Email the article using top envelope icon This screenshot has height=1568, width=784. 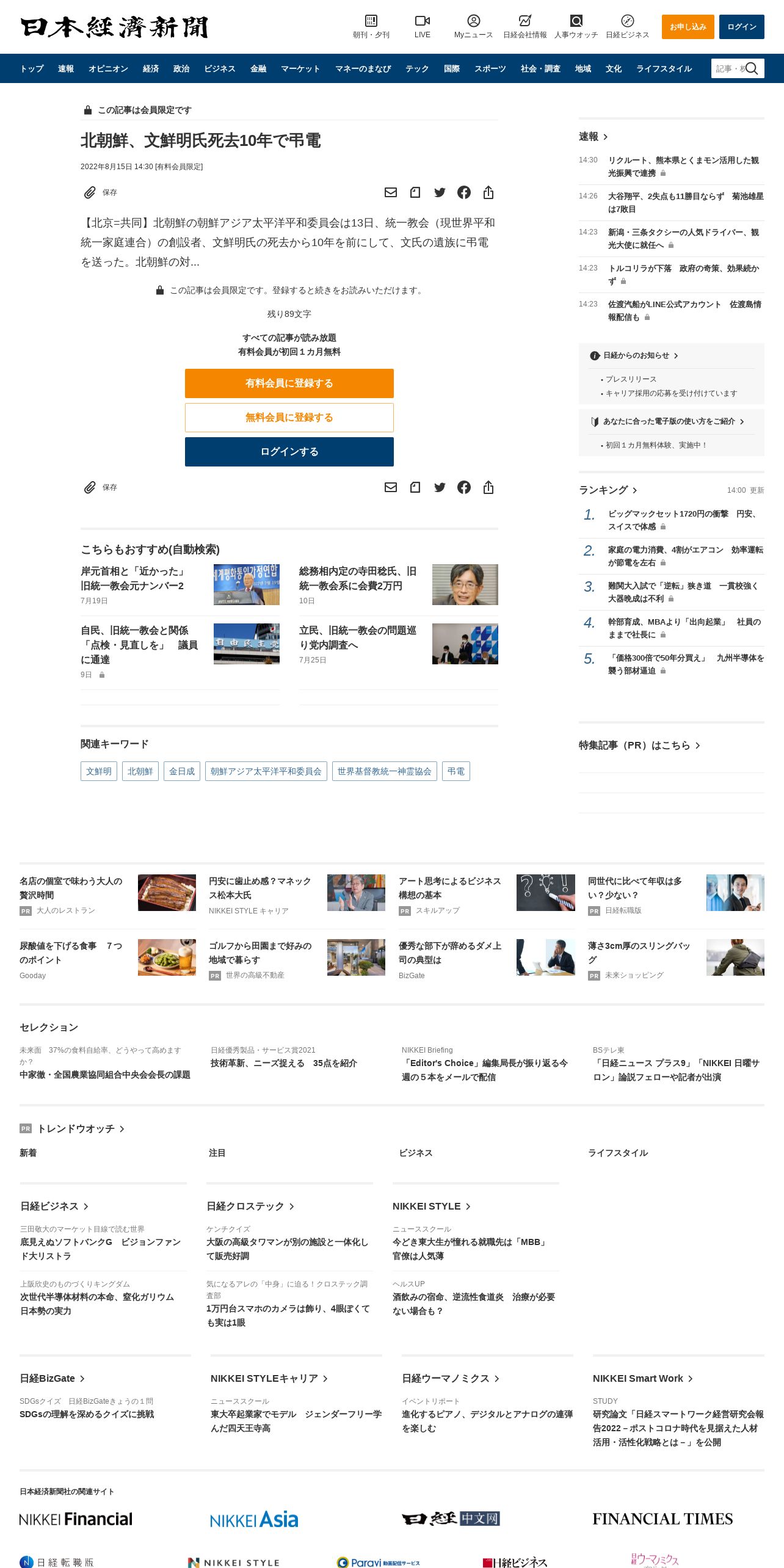391,192
